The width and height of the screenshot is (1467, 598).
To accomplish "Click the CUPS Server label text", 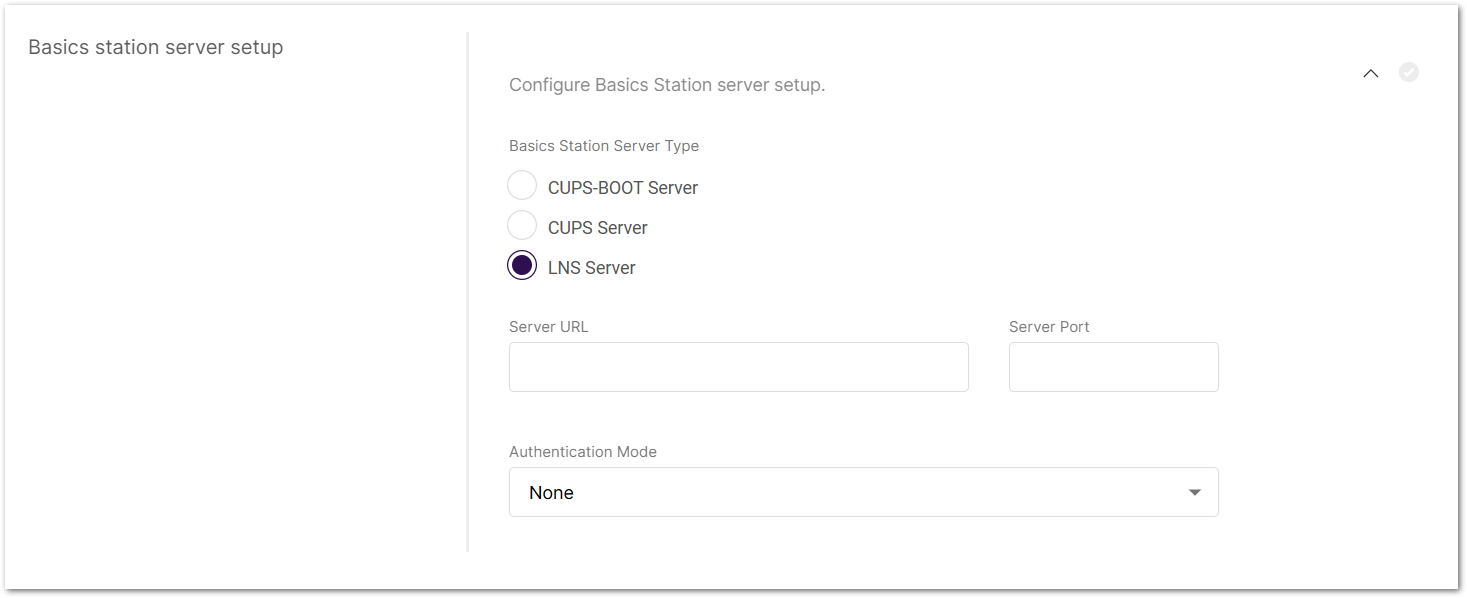I will [597, 227].
